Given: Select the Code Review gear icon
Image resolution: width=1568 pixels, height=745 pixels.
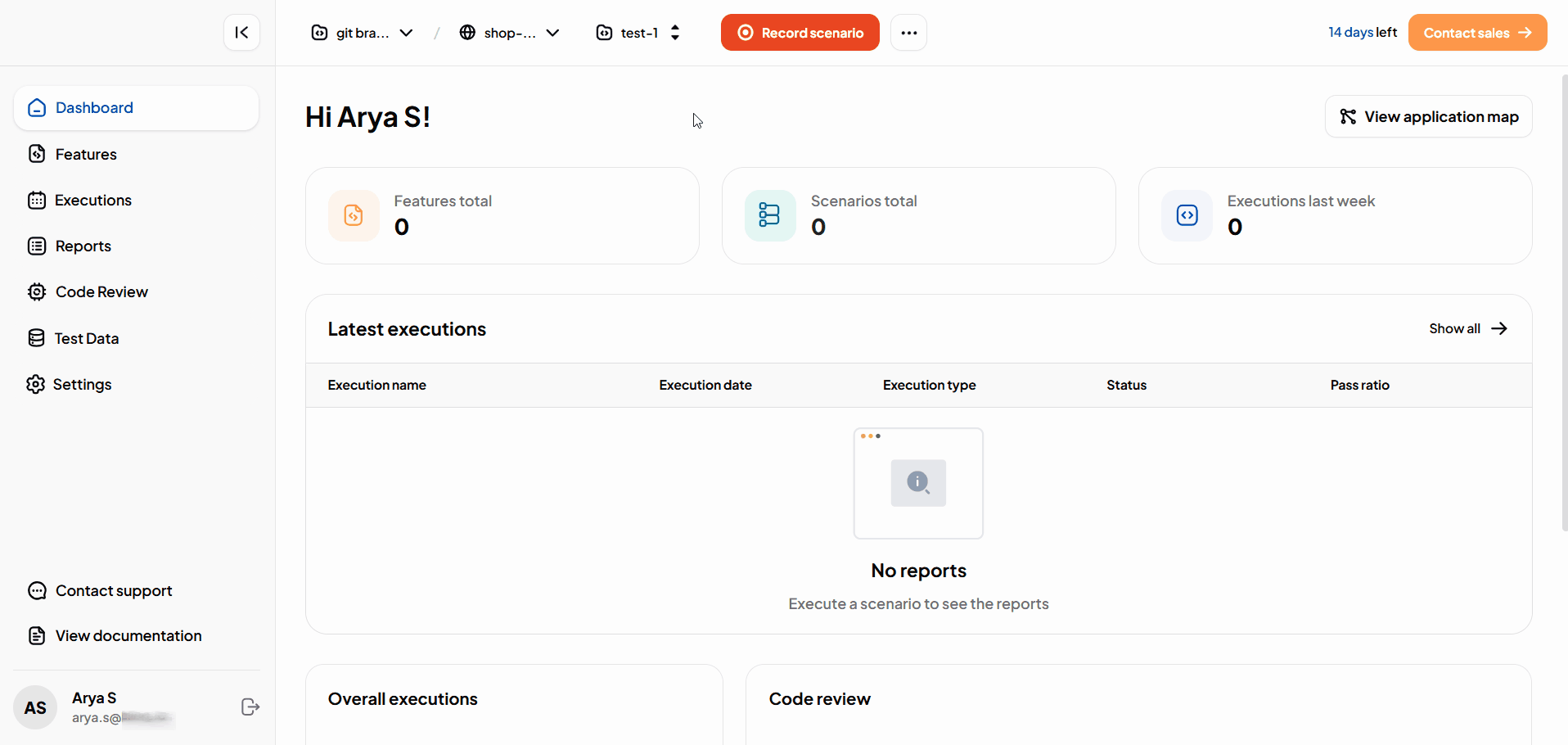Looking at the screenshot, I should point(36,291).
